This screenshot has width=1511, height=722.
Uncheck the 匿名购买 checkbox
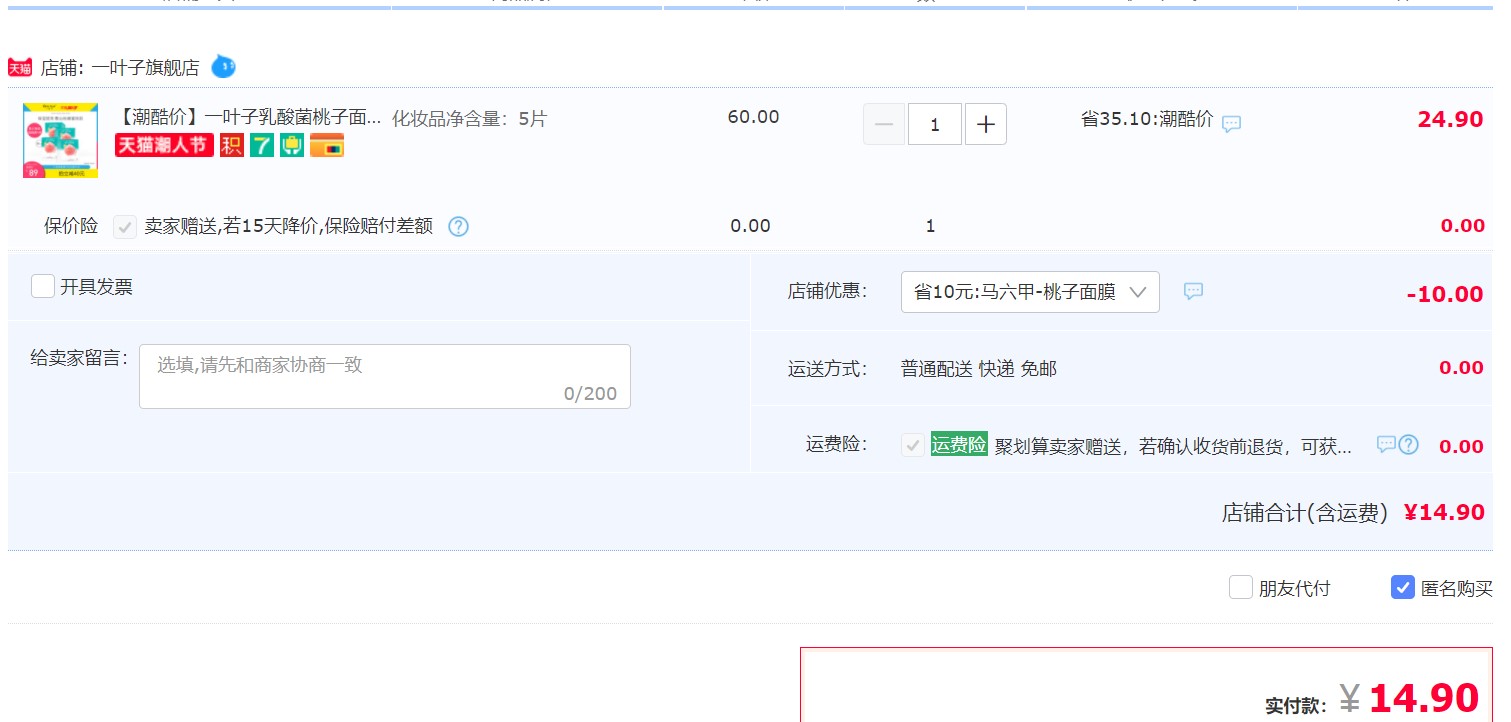(x=1403, y=588)
